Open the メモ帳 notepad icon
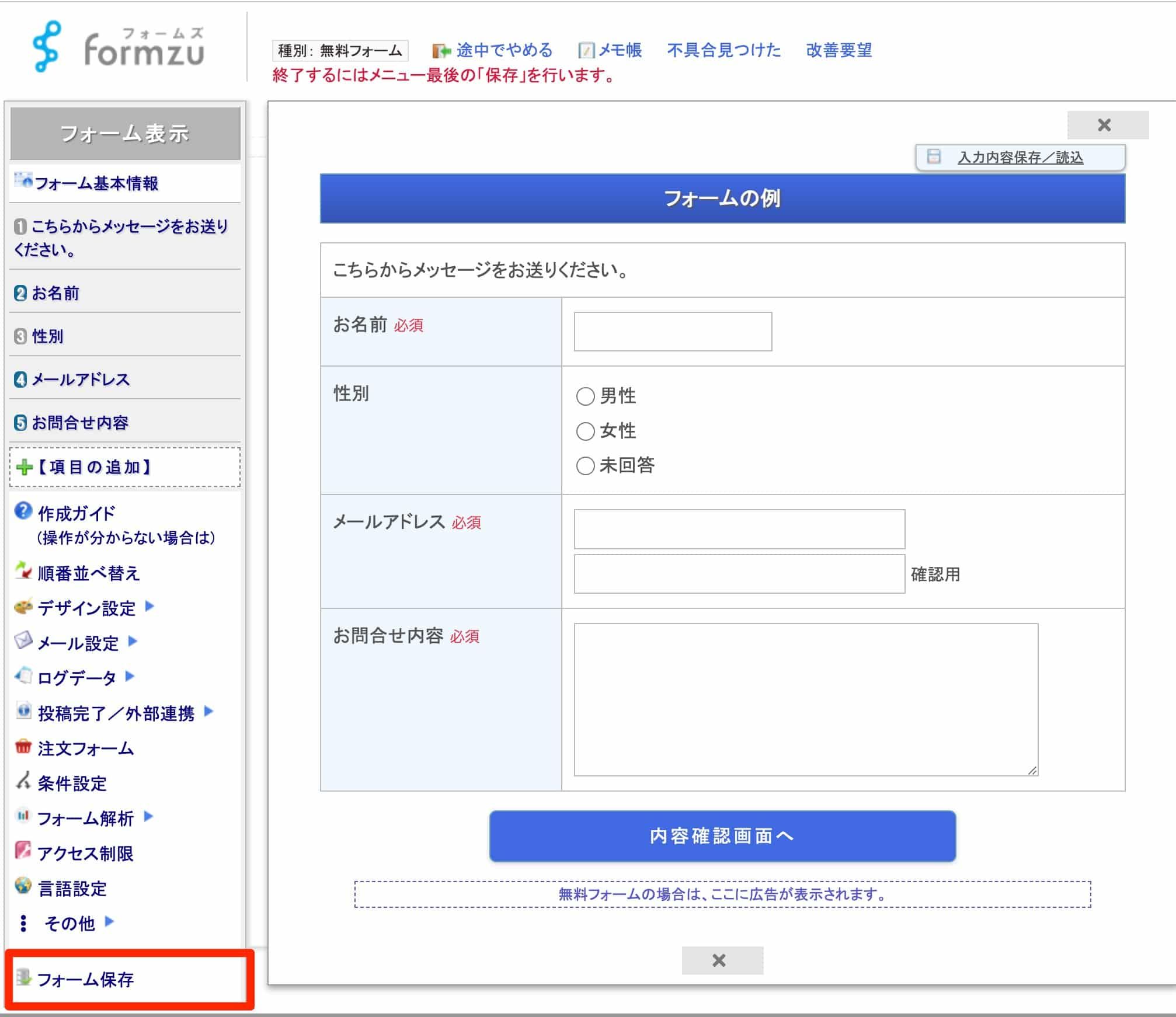 pos(587,50)
